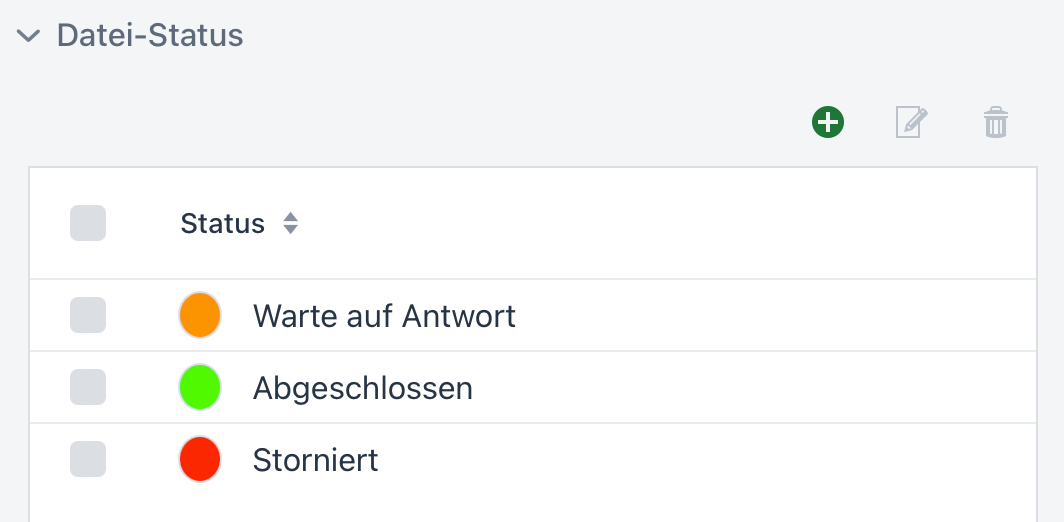Image resolution: width=1064 pixels, height=522 pixels.
Task: Check the Warte auf Antwort row checkbox
Action: click(x=88, y=315)
